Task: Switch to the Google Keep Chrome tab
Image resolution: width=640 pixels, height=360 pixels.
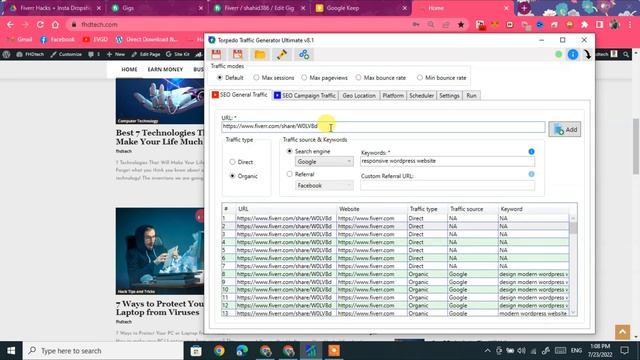Action: click(x=360, y=8)
